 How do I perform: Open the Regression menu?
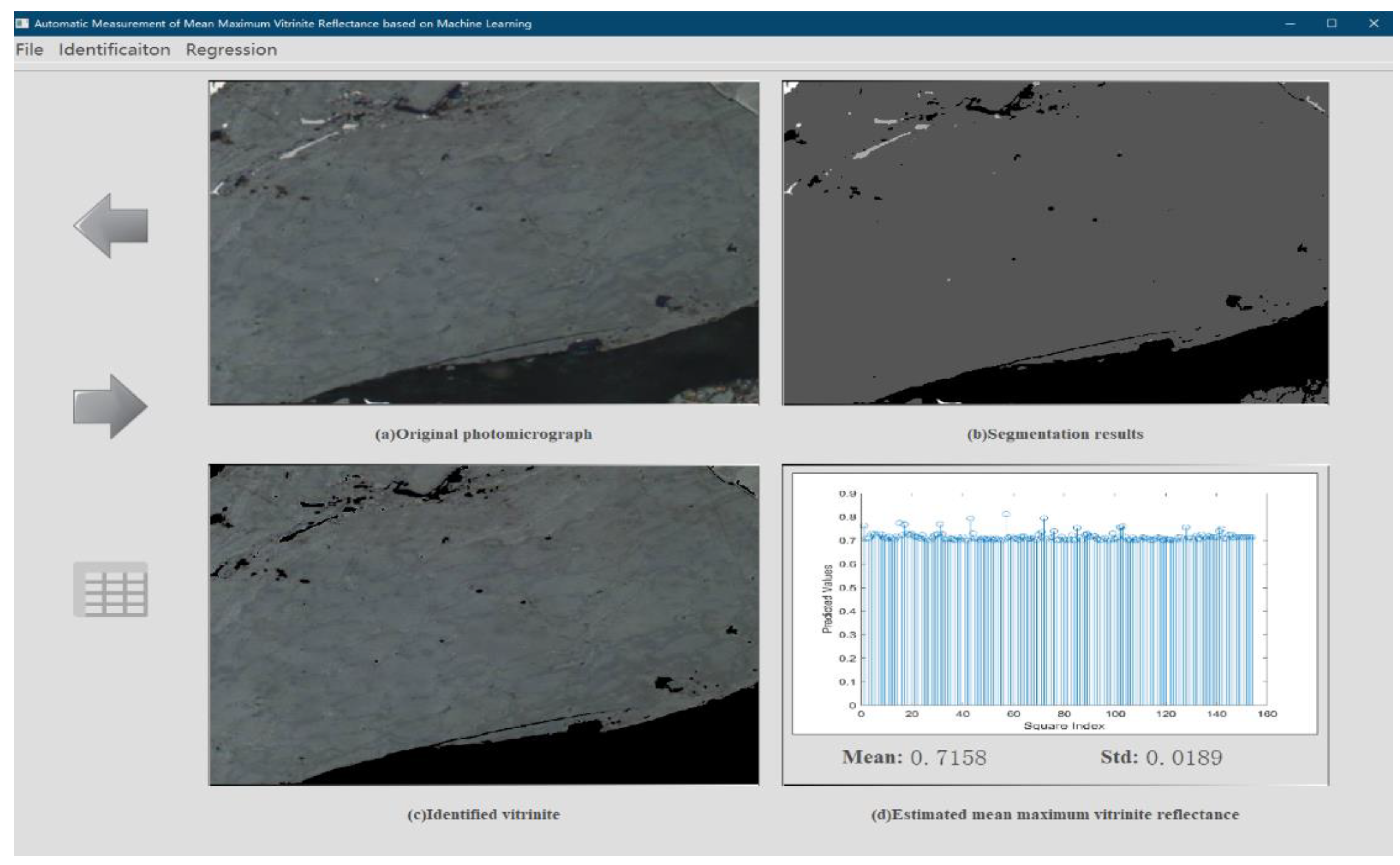point(231,50)
